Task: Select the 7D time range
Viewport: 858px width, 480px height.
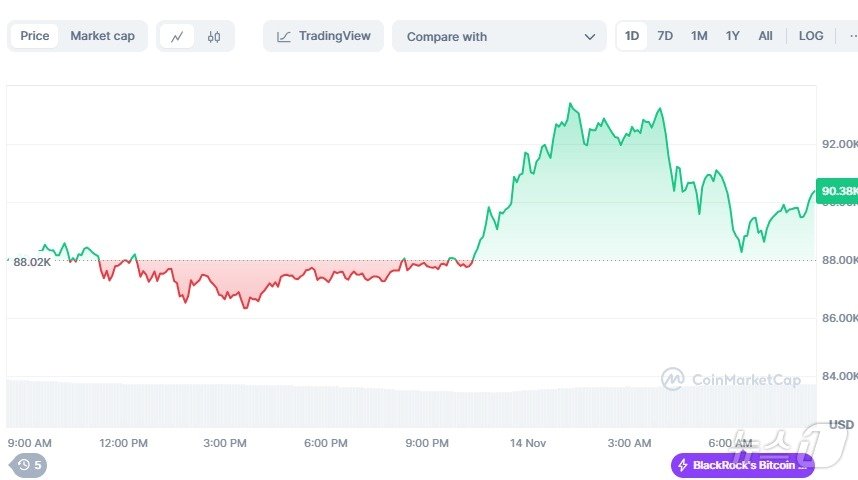Action: point(665,36)
